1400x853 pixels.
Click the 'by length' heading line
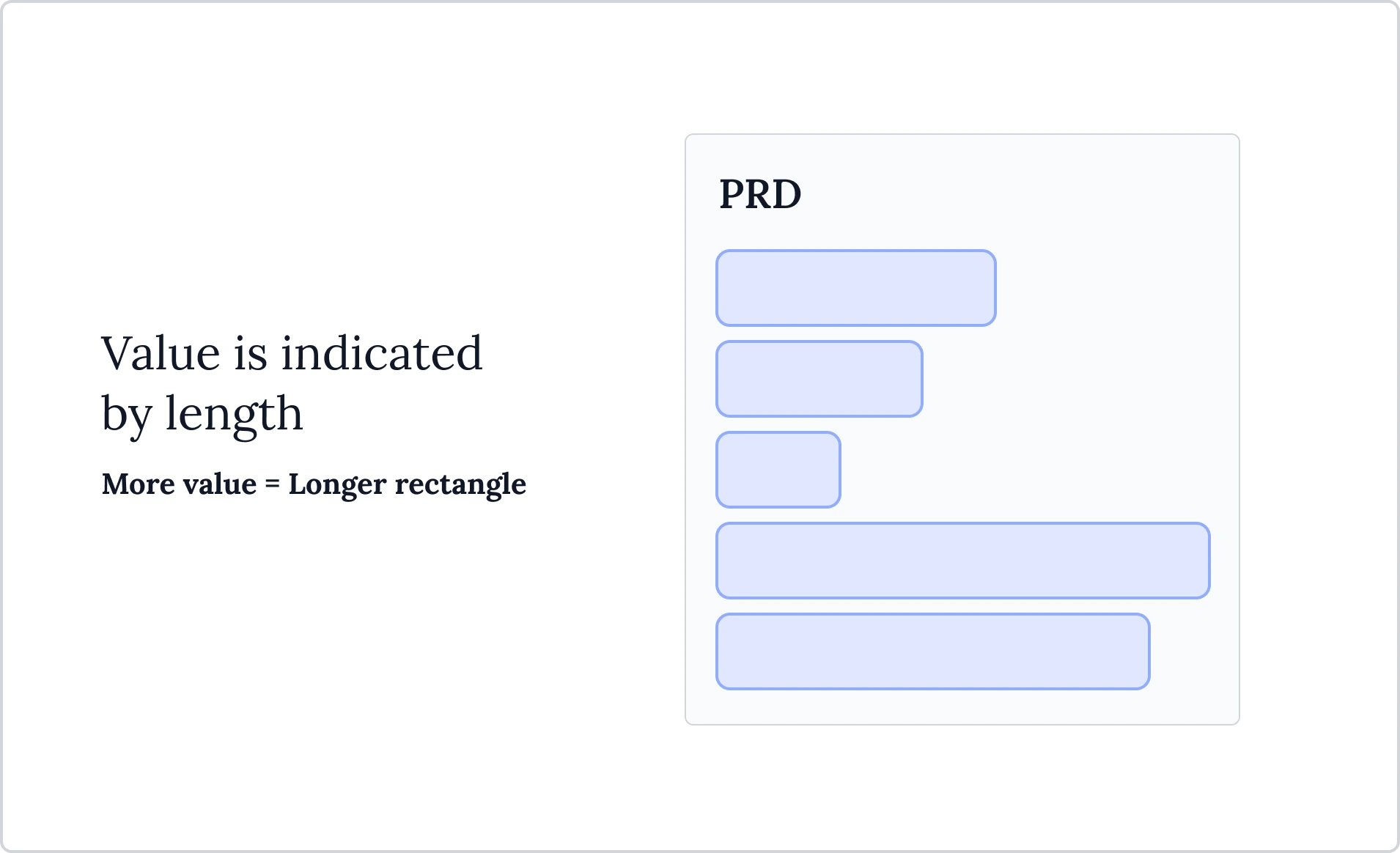point(202,414)
